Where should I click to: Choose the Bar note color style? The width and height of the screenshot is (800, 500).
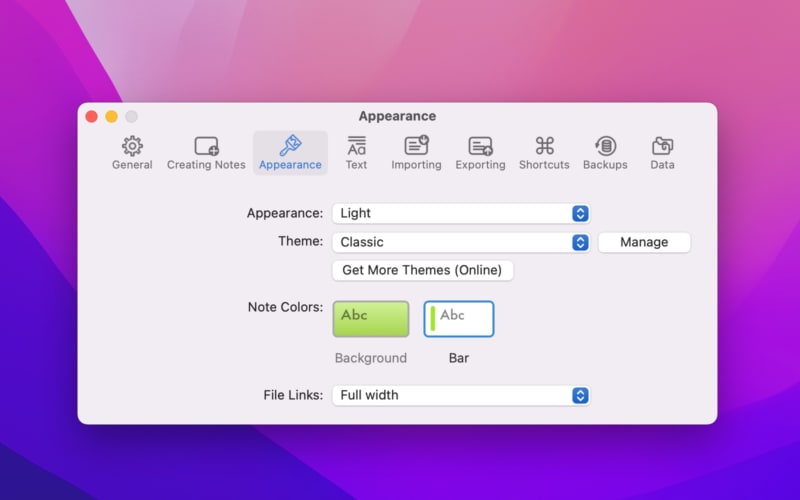[x=459, y=319]
